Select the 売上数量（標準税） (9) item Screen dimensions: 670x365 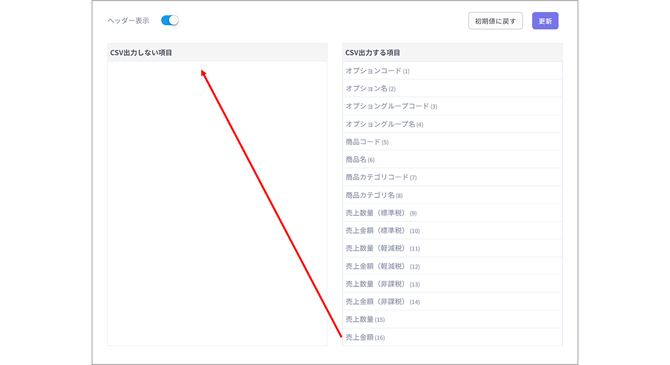(x=452, y=213)
